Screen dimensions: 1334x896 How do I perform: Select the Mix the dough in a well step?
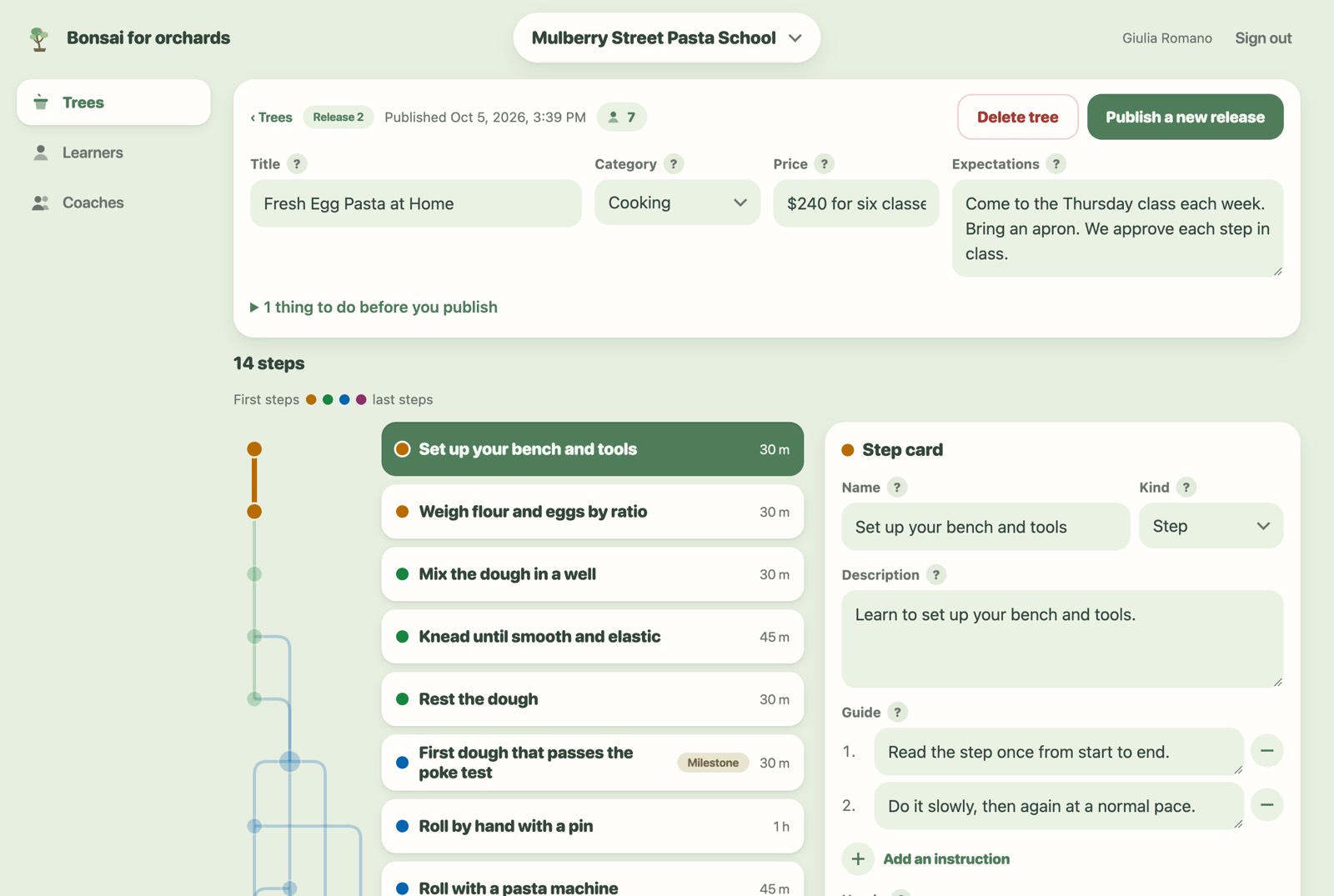[593, 574]
